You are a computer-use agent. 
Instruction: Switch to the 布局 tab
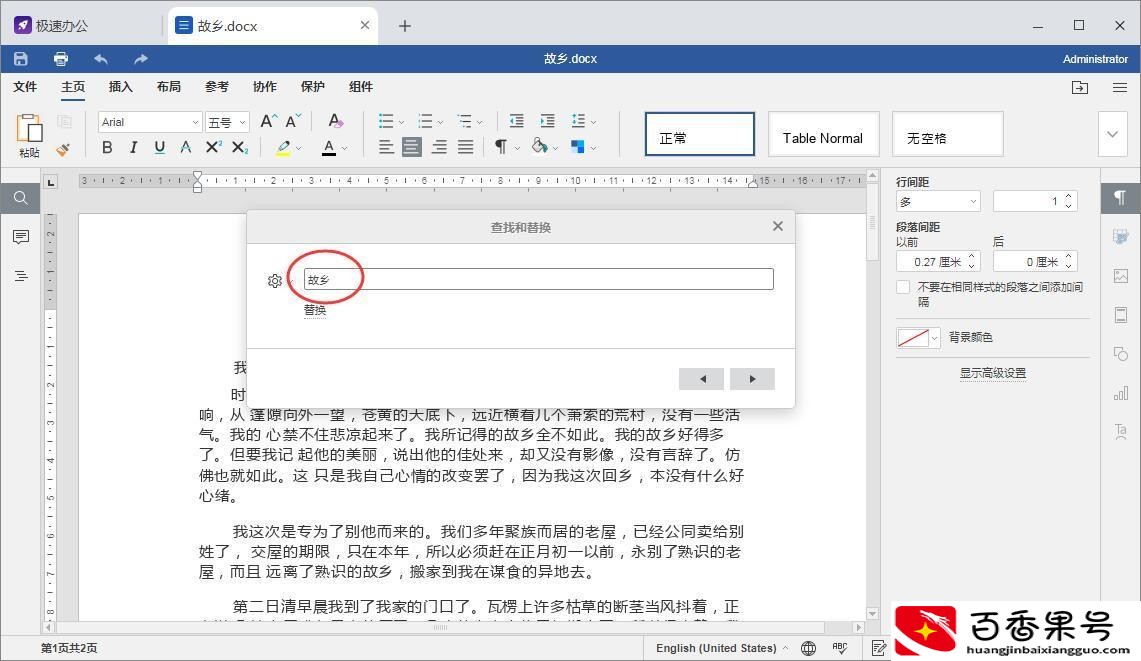coord(169,87)
